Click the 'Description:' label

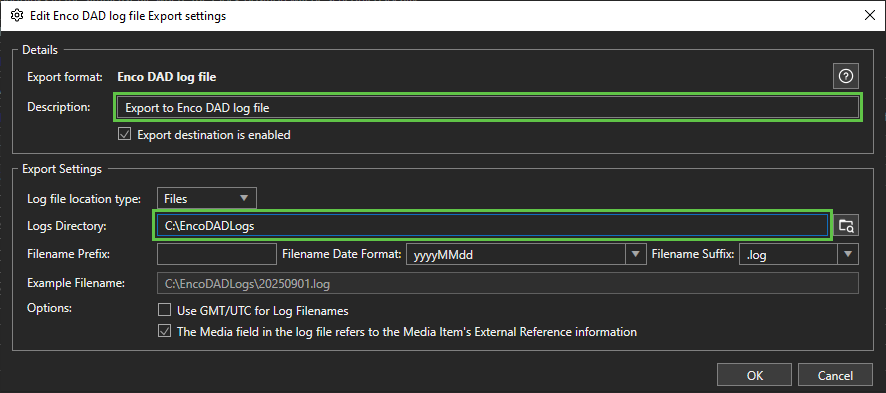point(59,107)
